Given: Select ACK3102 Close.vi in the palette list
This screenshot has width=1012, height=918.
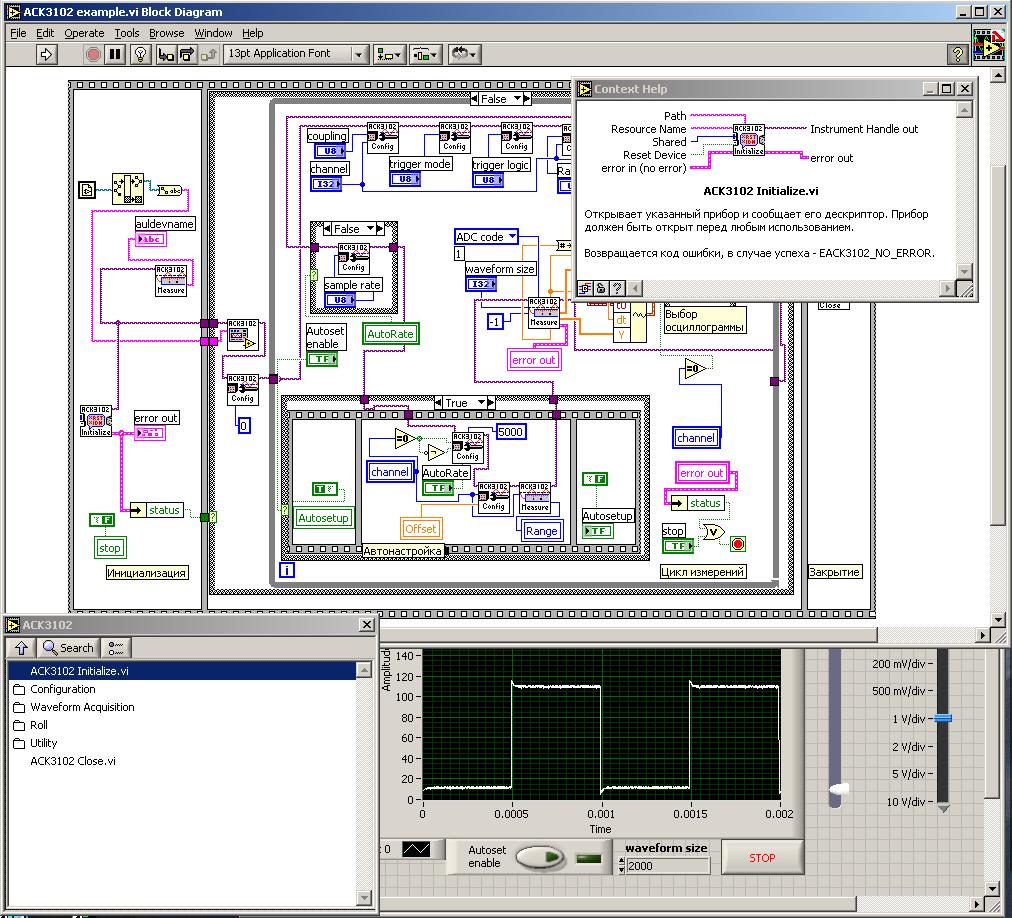Looking at the screenshot, I should pos(73,761).
